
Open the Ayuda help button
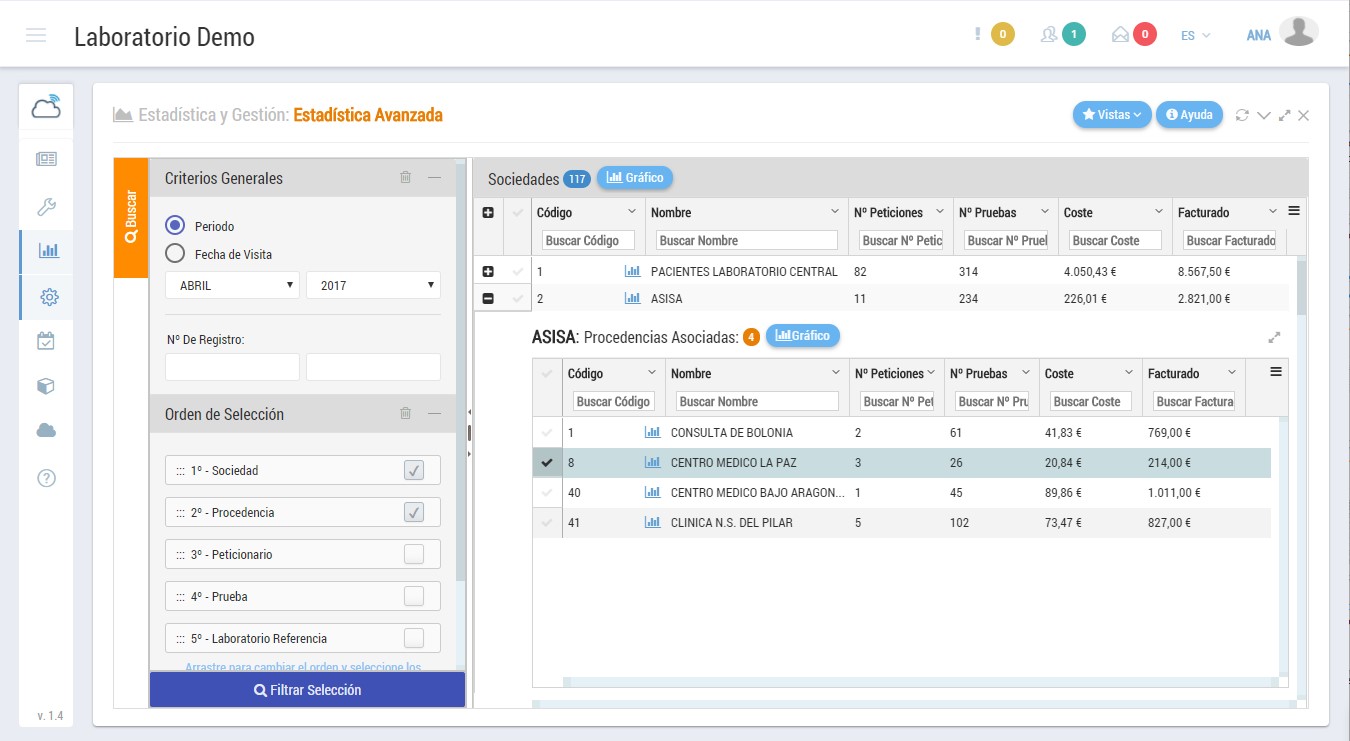click(x=1189, y=115)
